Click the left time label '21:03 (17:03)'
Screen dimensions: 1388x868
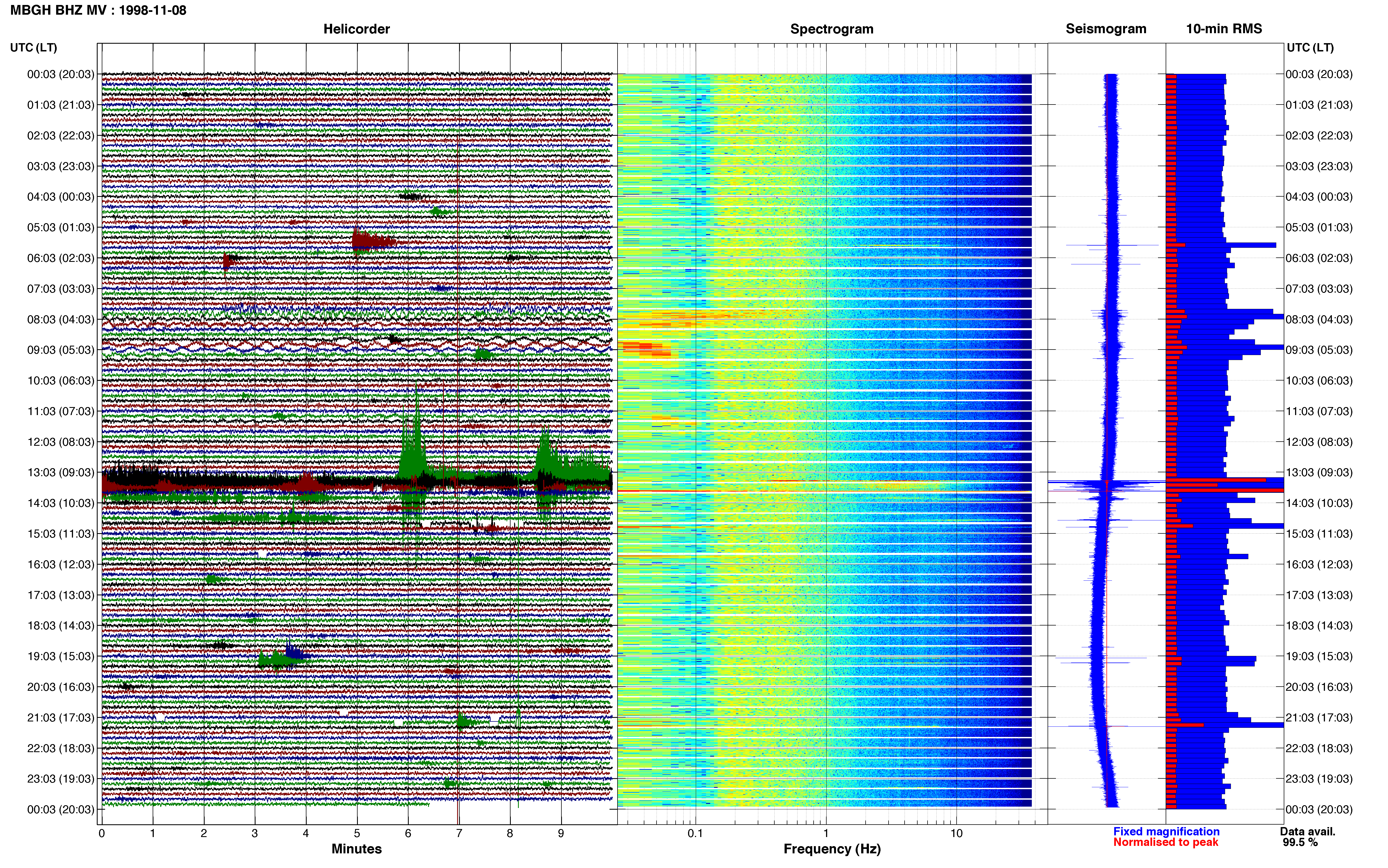[x=61, y=718]
